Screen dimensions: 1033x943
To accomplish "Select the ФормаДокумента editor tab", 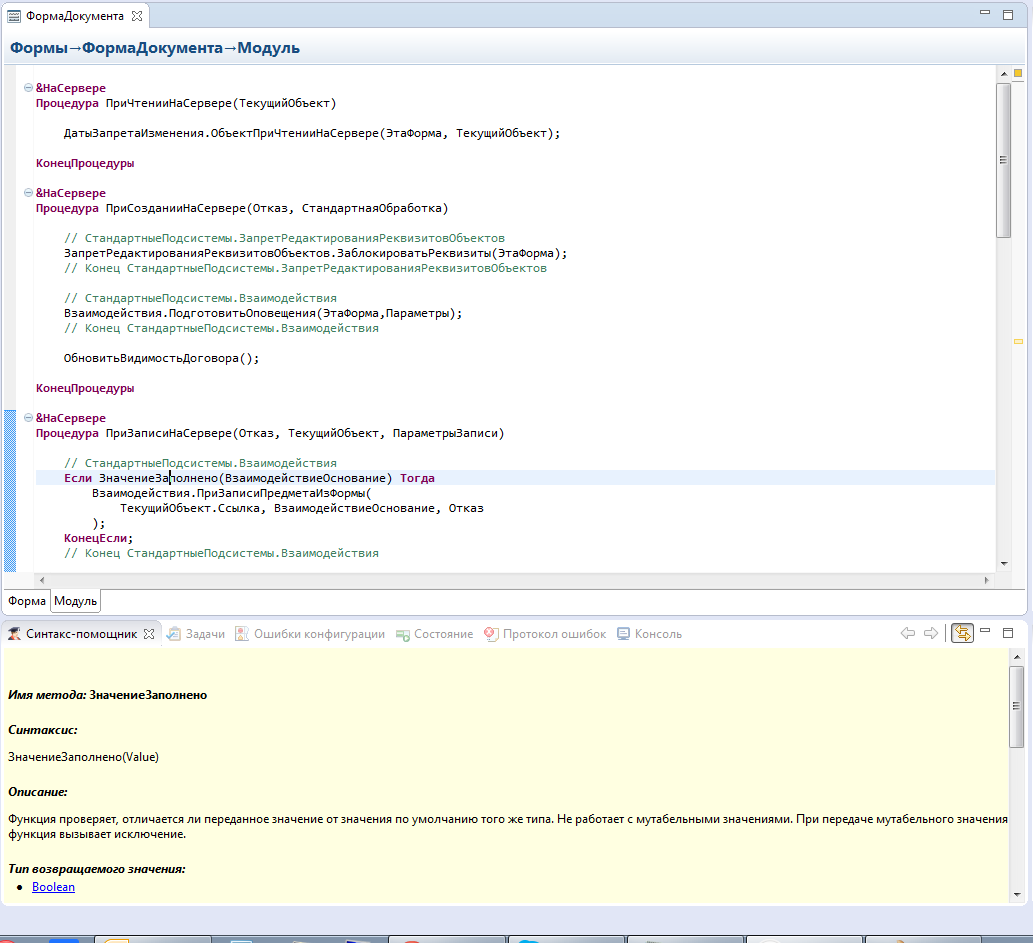I will (x=74, y=16).
